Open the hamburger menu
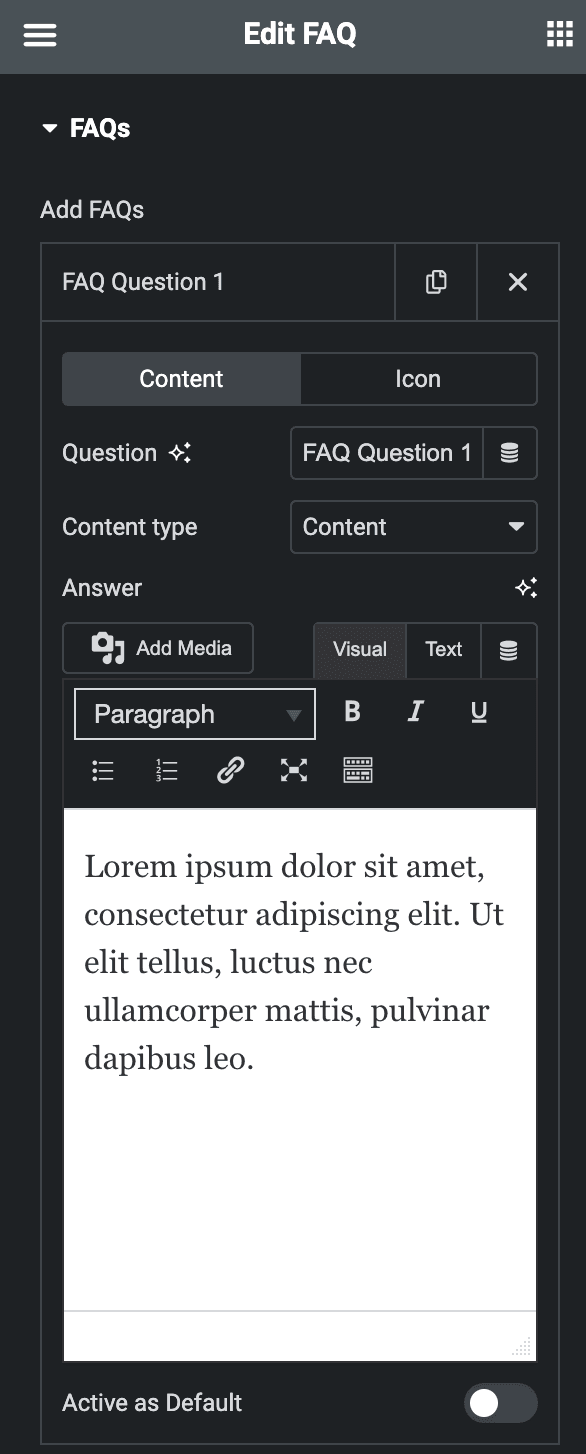 pos(40,35)
